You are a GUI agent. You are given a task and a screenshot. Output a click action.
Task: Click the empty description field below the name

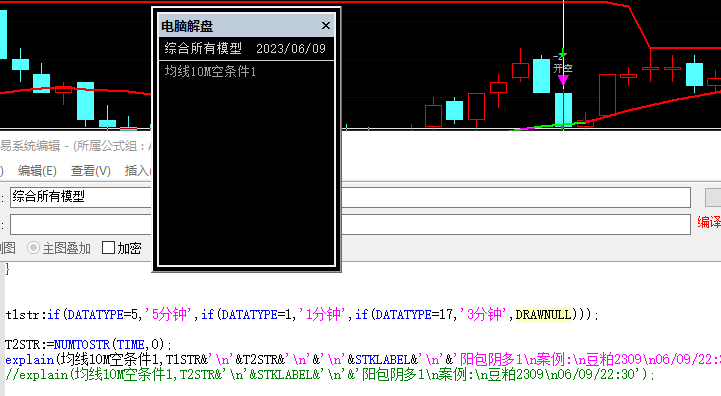[x=350, y=224]
